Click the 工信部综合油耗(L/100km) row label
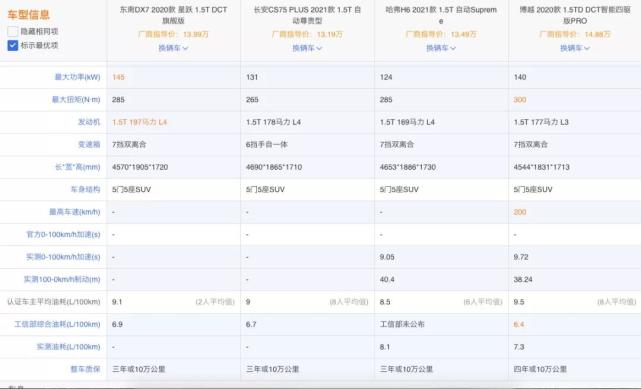The image size is (641, 389). coord(57,324)
